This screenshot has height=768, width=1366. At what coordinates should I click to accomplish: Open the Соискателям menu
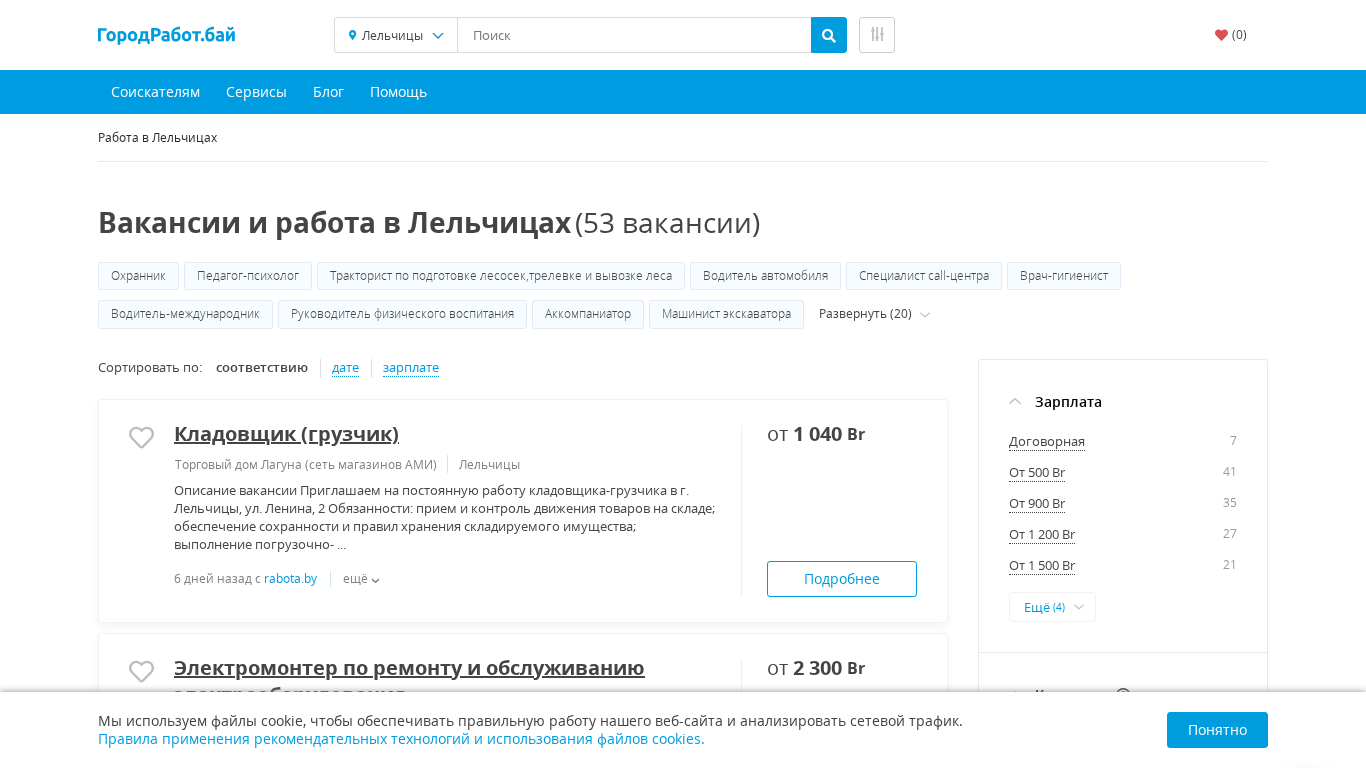pos(155,92)
